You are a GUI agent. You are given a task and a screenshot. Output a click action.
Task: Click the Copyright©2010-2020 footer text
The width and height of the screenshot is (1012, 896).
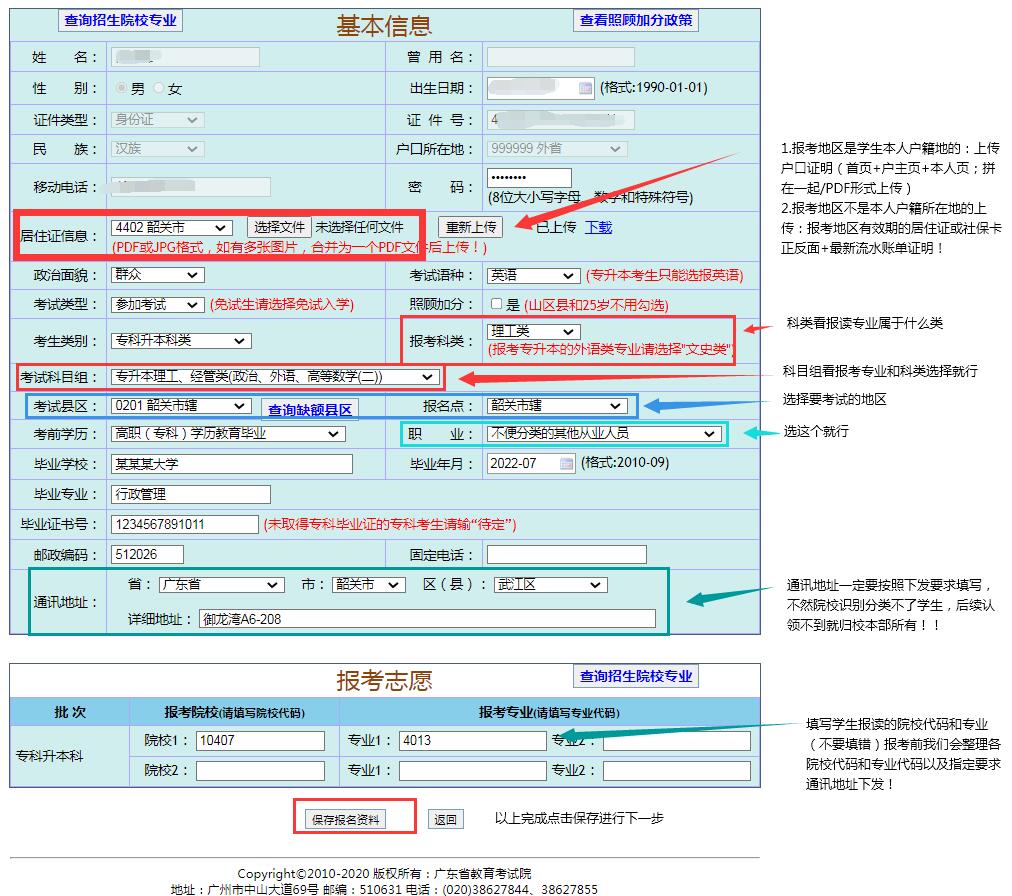384,873
